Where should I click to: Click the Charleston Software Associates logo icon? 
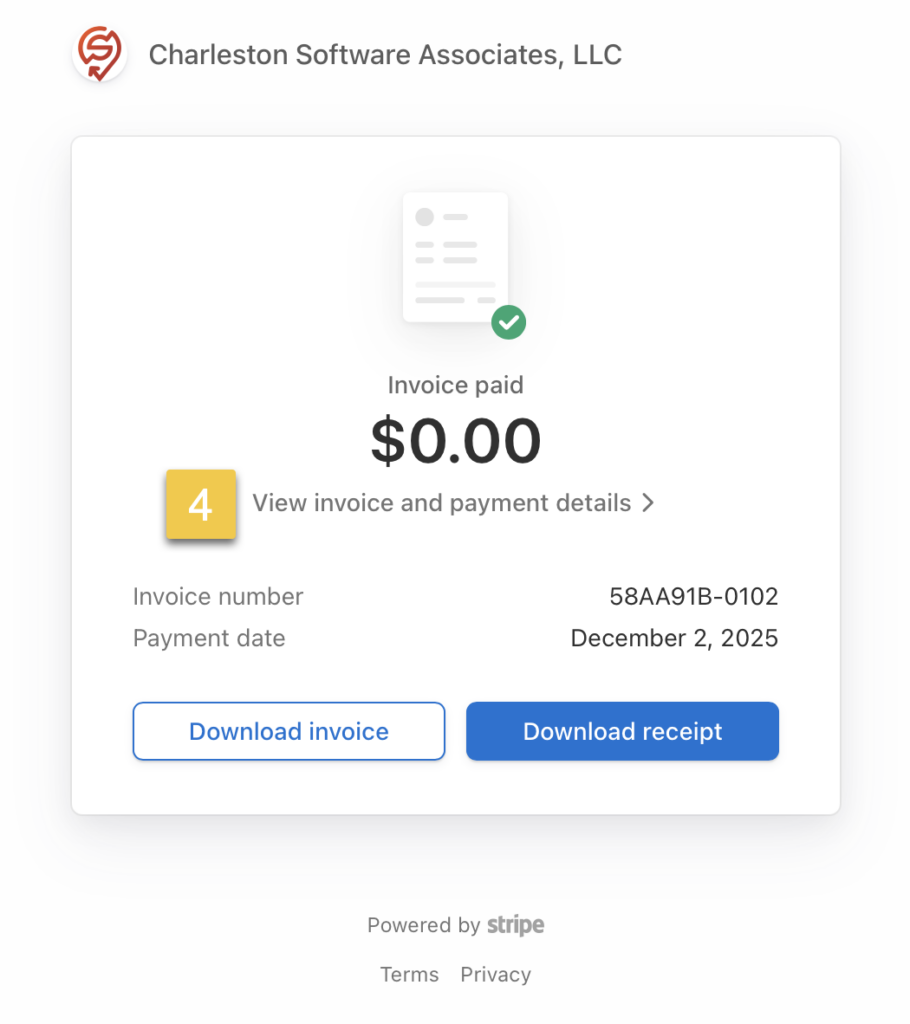click(98, 53)
